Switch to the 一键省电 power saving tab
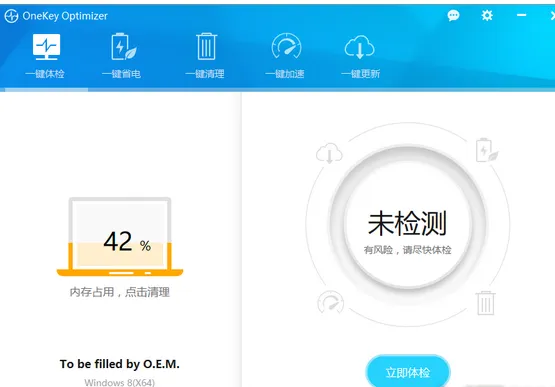The width and height of the screenshot is (555, 387). pos(122,56)
